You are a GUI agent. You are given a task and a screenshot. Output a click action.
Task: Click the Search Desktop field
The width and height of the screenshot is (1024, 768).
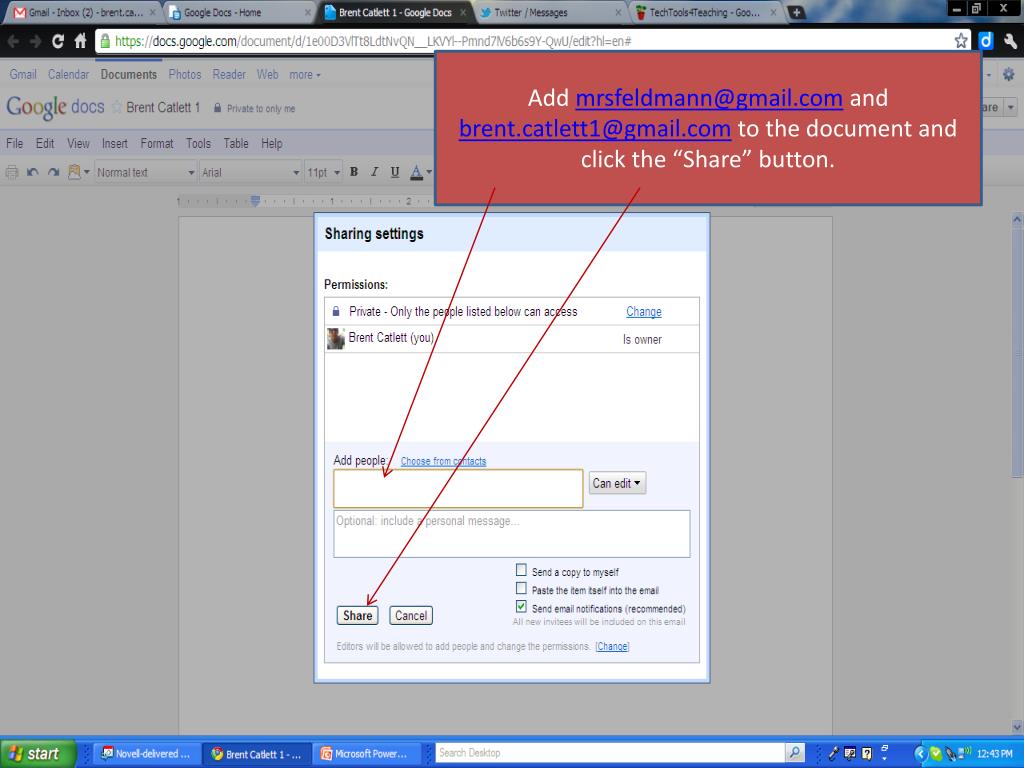610,753
